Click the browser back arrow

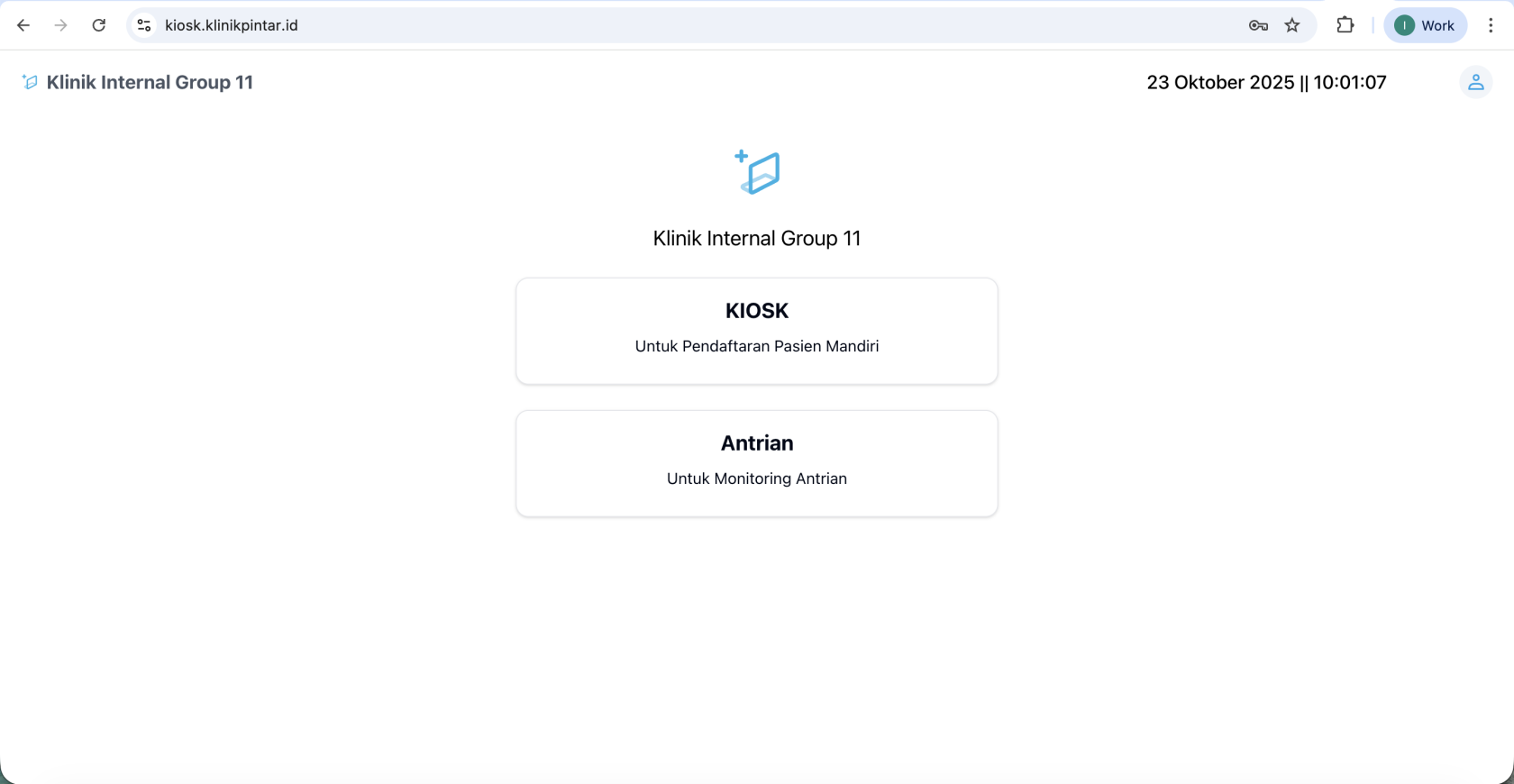[x=23, y=25]
